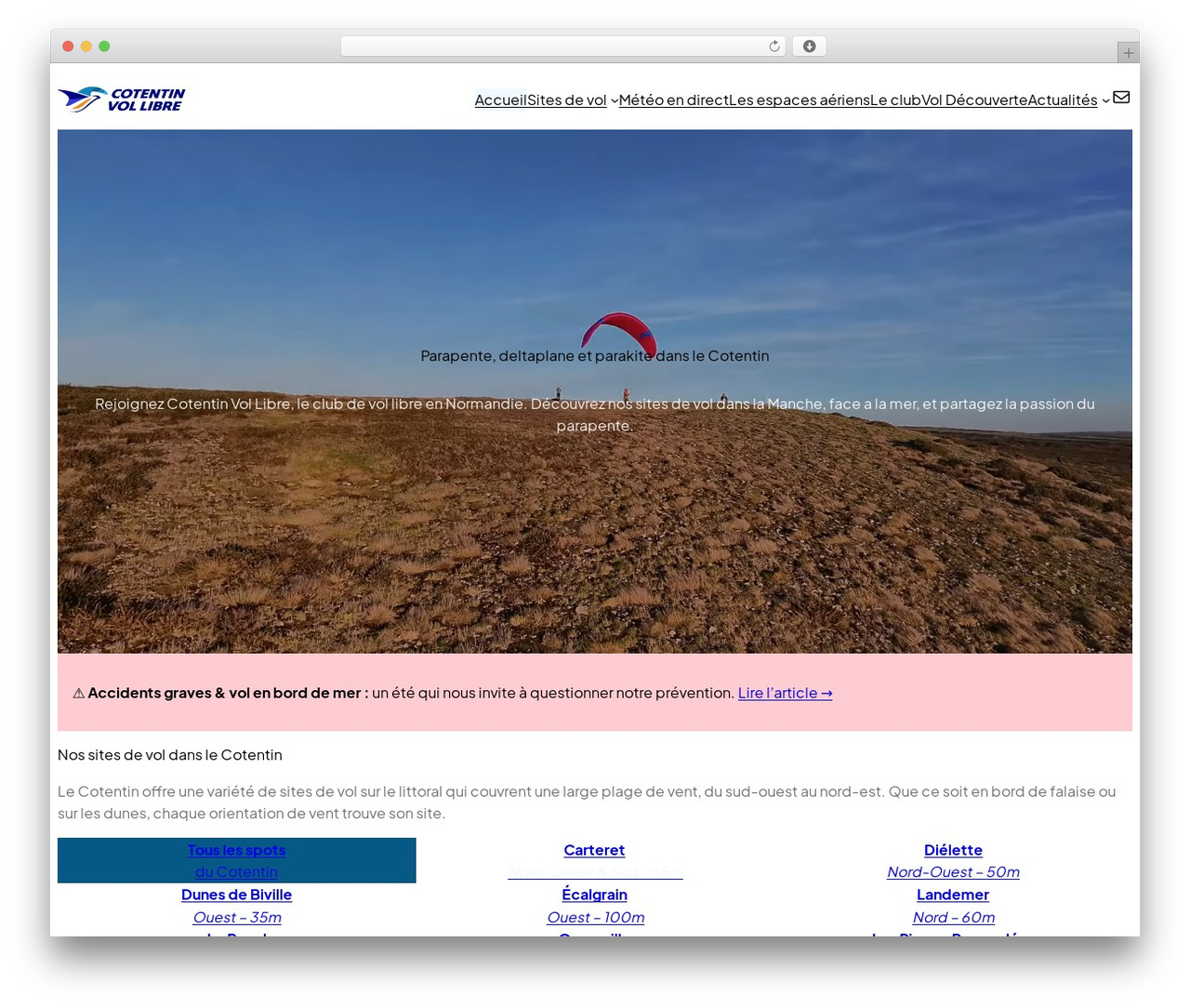The height and width of the screenshot is (1008, 1190).
Task: Expand the Sites de vol submenu chevron
Action: [615, 101]
